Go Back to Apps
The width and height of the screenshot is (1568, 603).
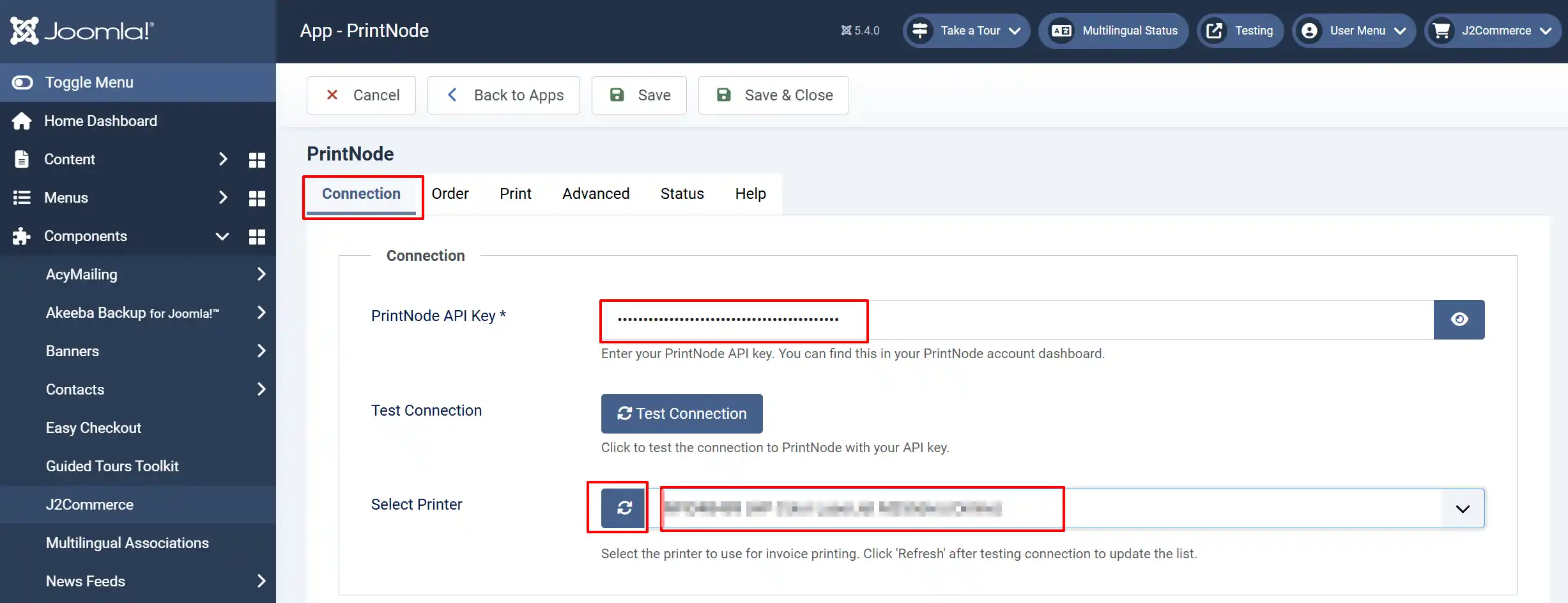(x=503, y=95)
